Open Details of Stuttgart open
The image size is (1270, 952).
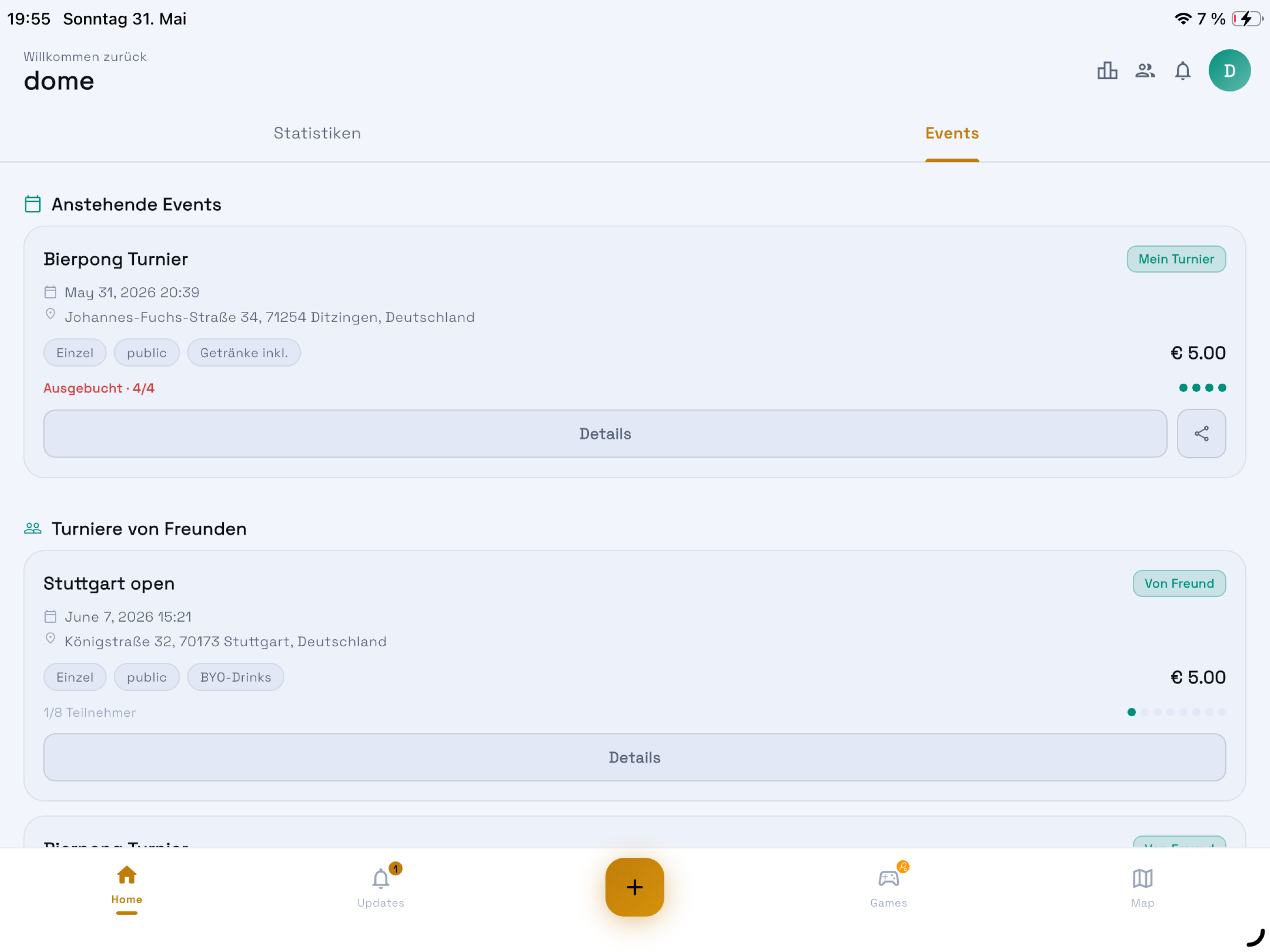(x=635, y=757)
